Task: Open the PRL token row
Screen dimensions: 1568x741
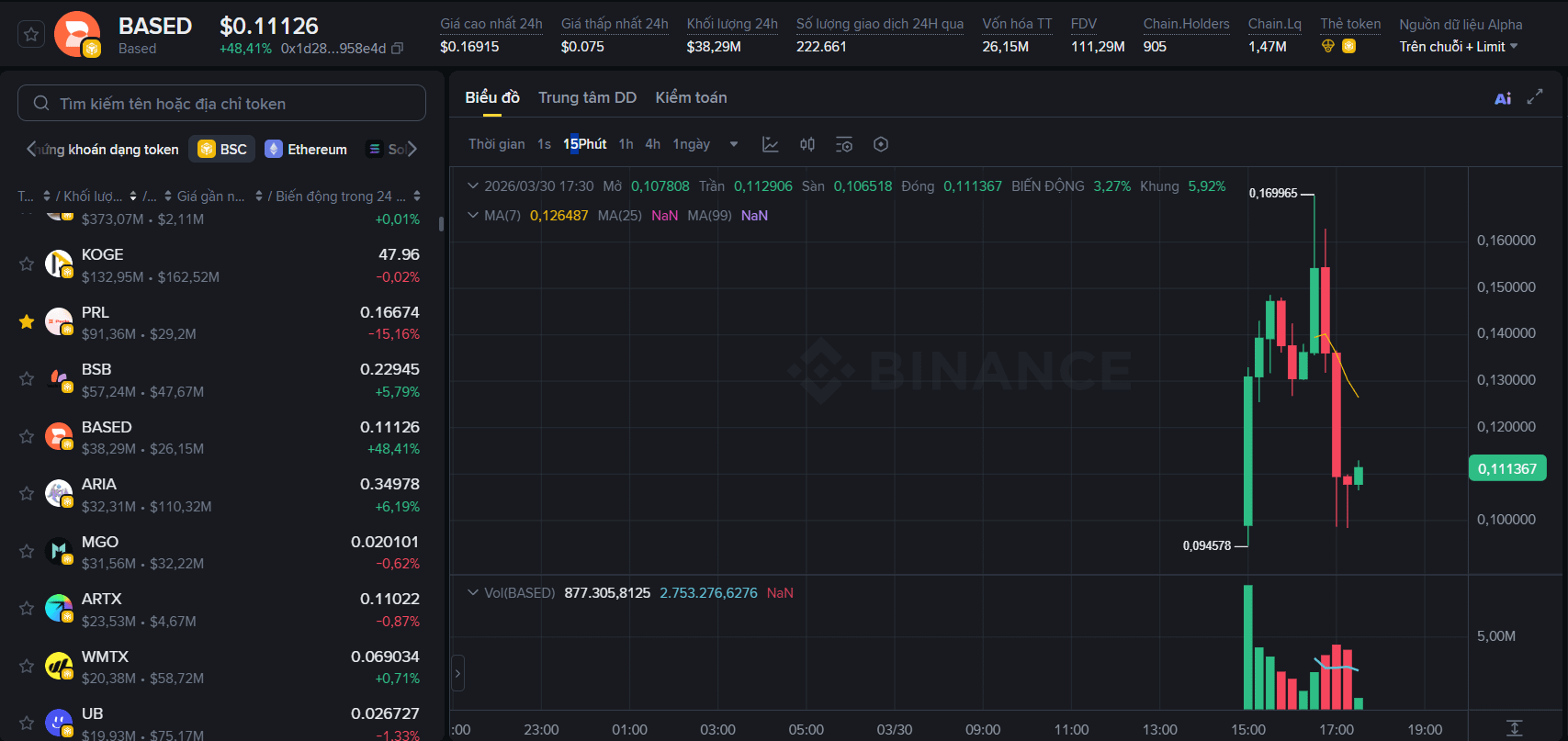Action: pyautogui.click(x=221, y=322)
